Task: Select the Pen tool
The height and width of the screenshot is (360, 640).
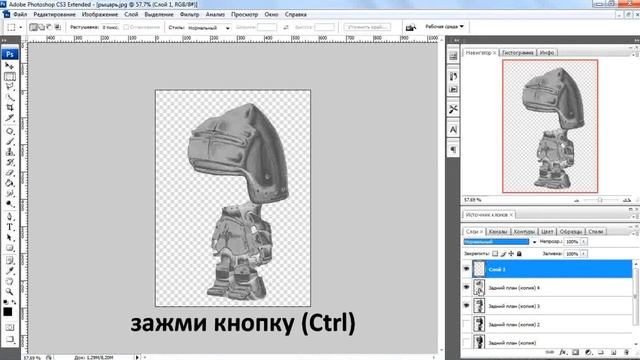Action: coord(9,217)
